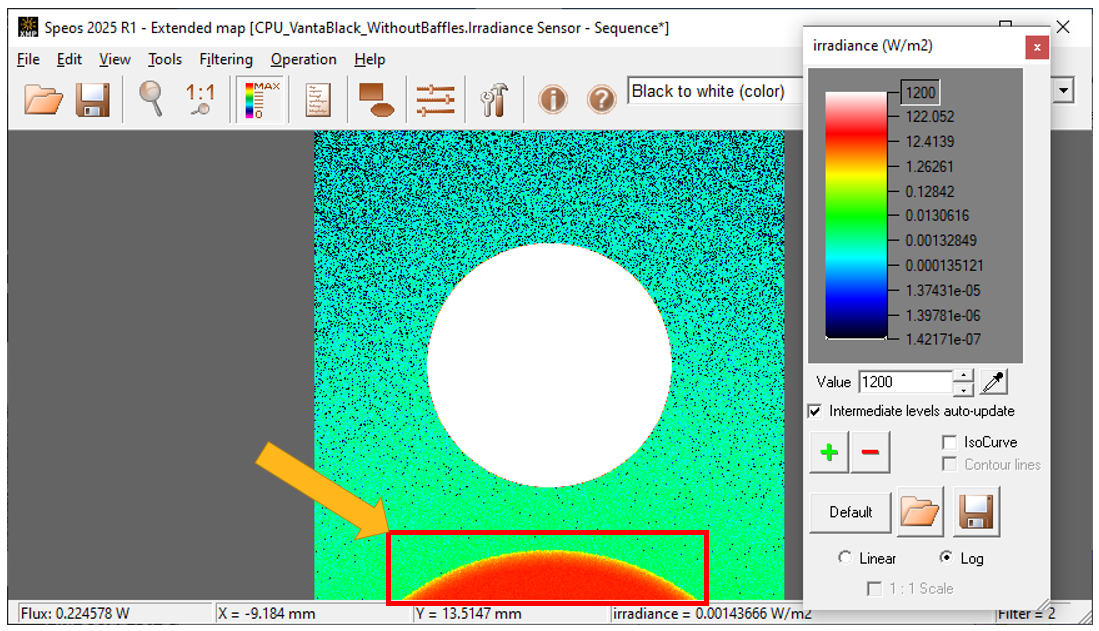Check the Contour lines option

[x=949, y=465]
